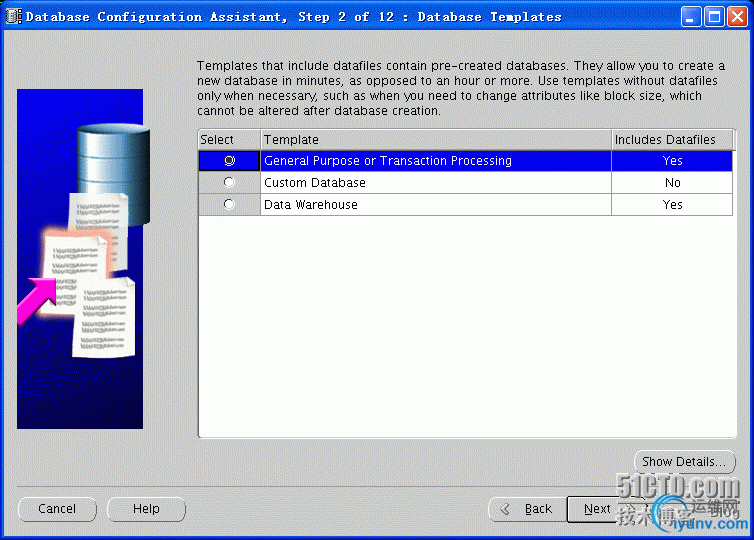
Task: Minimize the Database Configuration Assistant window
Action: click(x=691, y=17)
